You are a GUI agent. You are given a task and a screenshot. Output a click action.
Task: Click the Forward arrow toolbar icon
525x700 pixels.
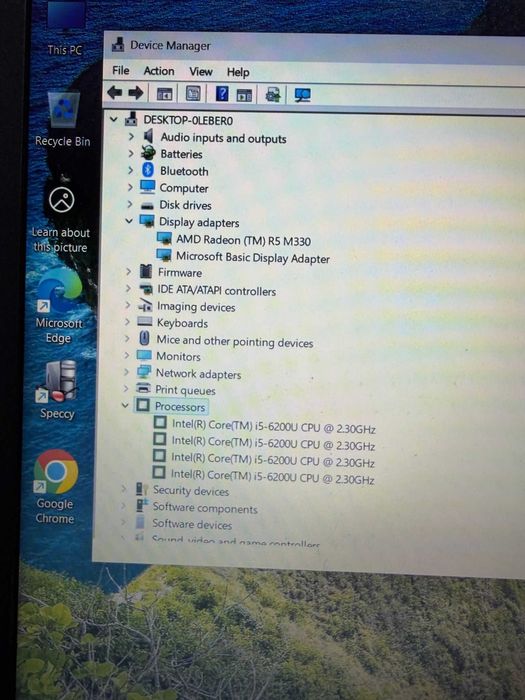(136, 93)
